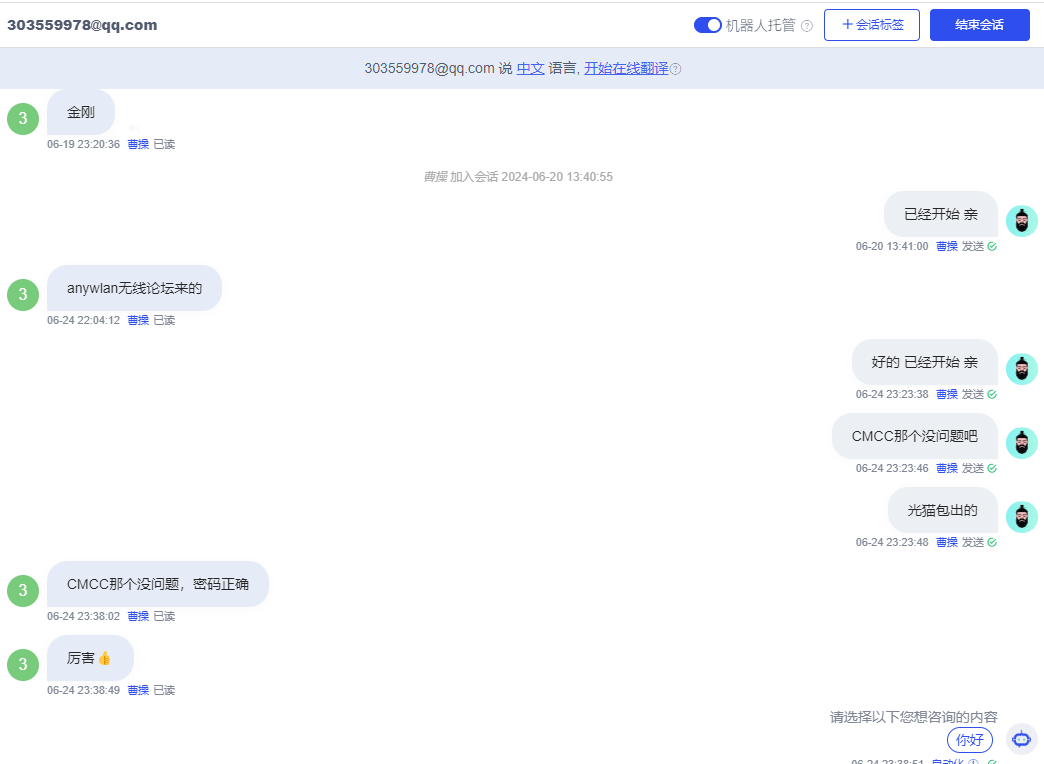Check sent-status icon at 06-24 23:23:46
The width and height of the screenshot is (1044, 764).
[992, 468]
